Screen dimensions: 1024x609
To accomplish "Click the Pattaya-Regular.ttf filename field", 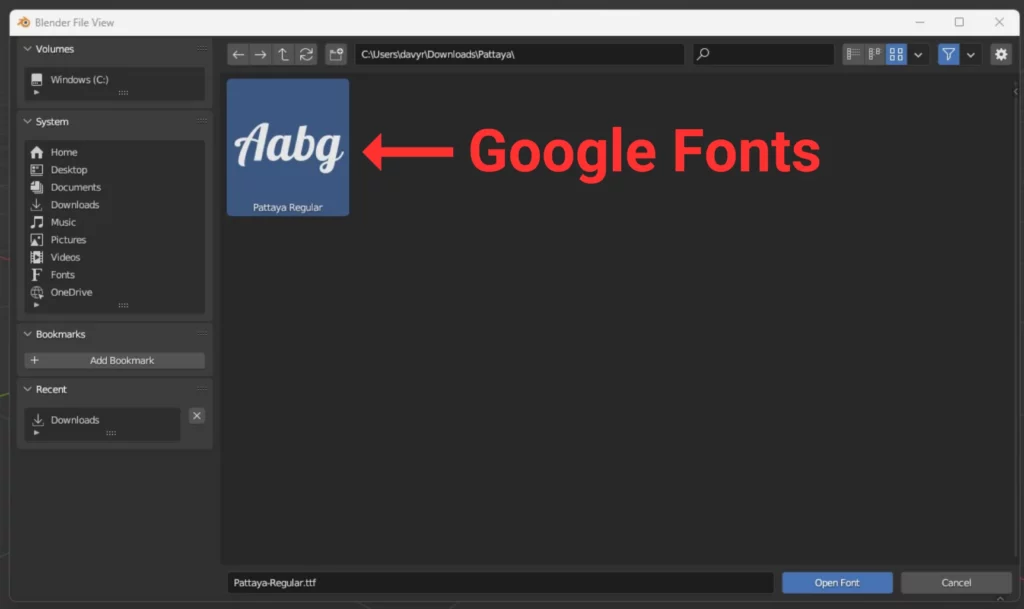I will click(500, 582).
